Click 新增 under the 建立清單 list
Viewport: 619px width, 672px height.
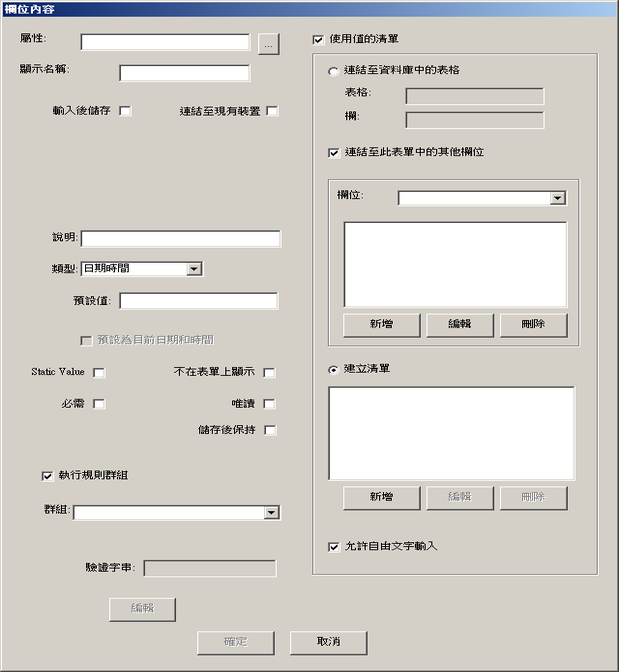click(x=382, y=498)
